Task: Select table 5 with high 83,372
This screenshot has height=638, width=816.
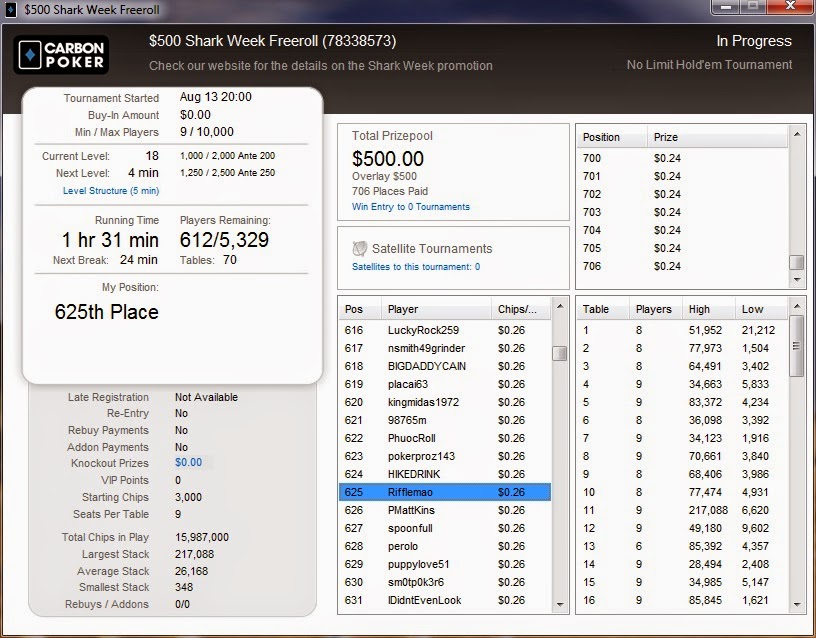Action: click(682, 402)
